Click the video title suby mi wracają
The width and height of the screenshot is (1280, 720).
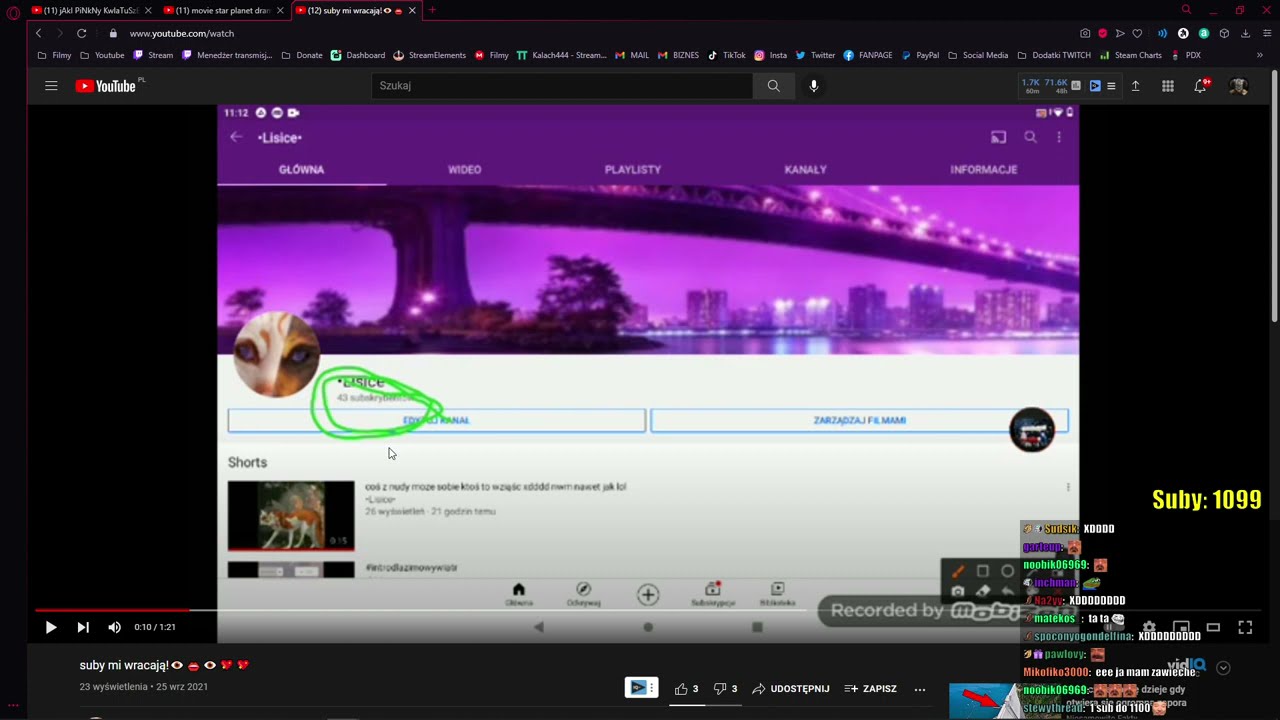tap(164, 665)
